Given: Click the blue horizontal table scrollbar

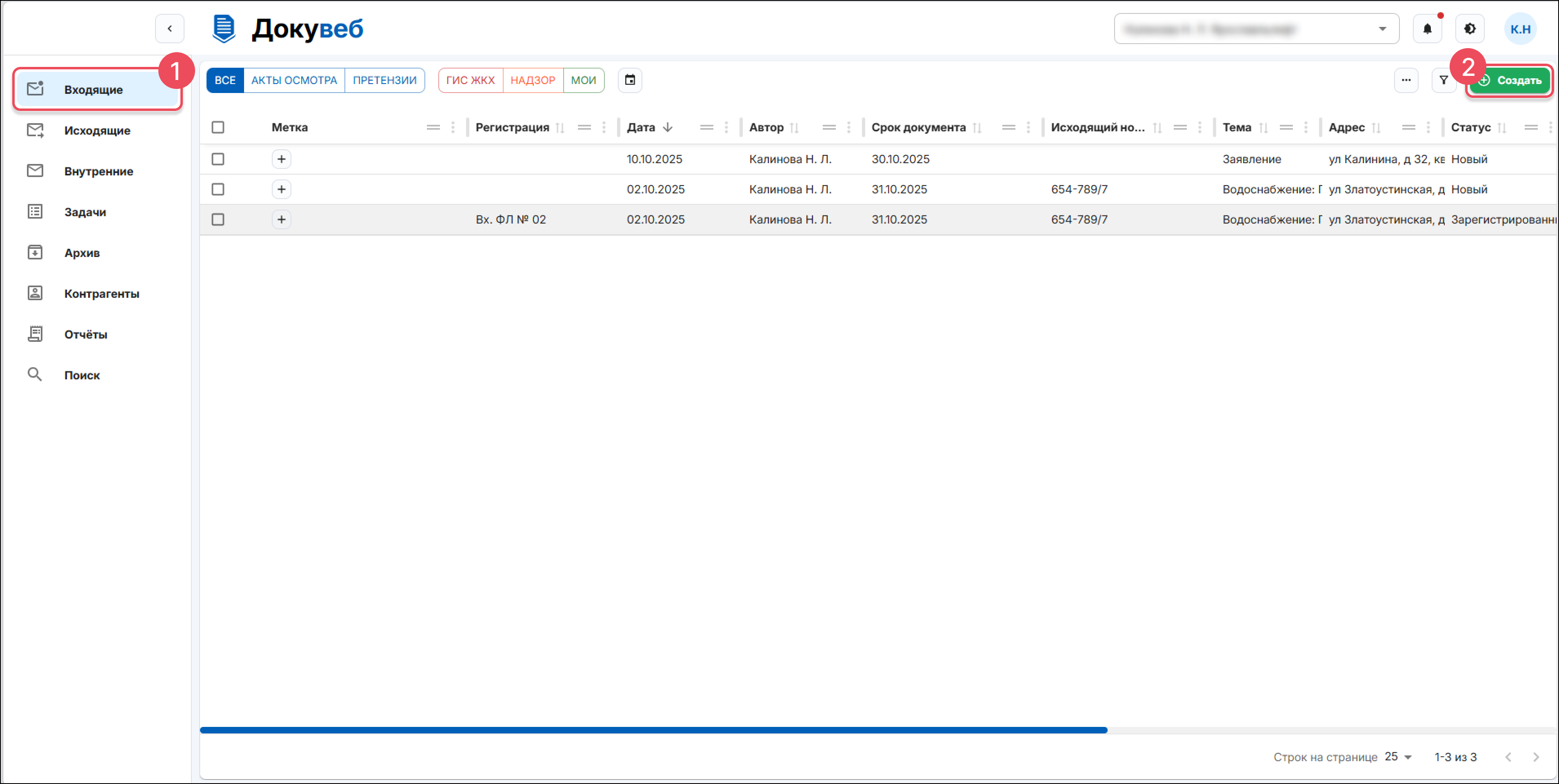Looking at the screenshot, I should click(654, 730).
